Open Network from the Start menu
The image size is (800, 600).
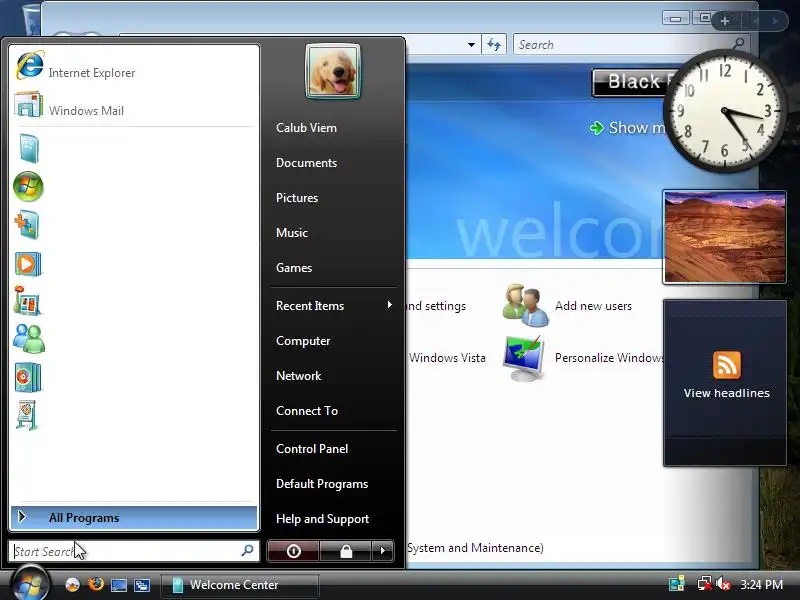tap(298, 376)
